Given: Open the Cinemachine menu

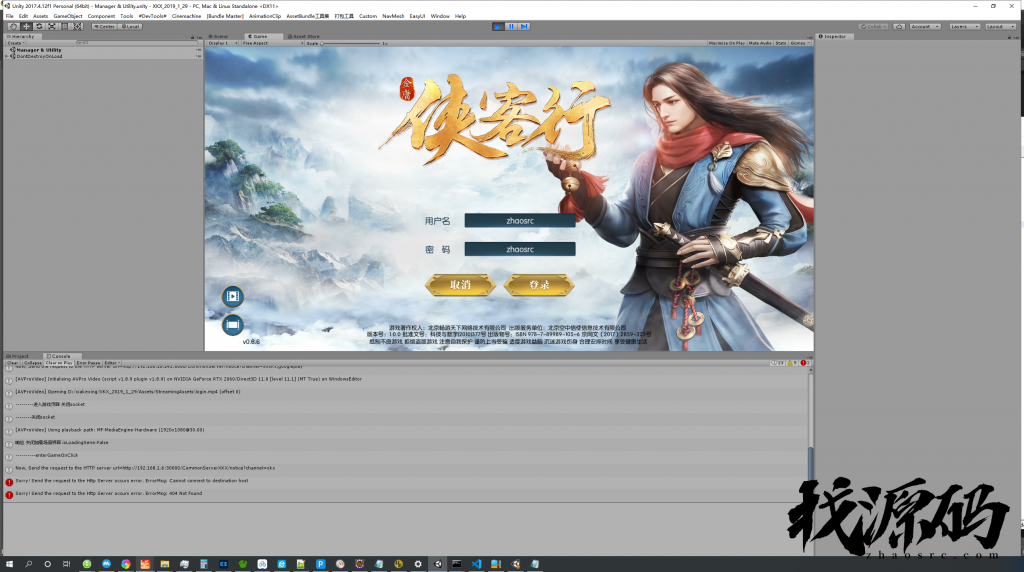Looking at the screenshot, I should tap(187, 16).
